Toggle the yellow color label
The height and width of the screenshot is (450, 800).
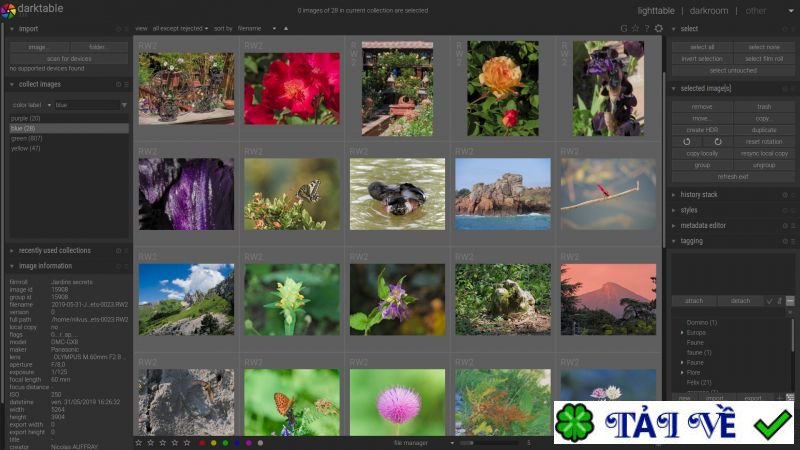point(214,442)
